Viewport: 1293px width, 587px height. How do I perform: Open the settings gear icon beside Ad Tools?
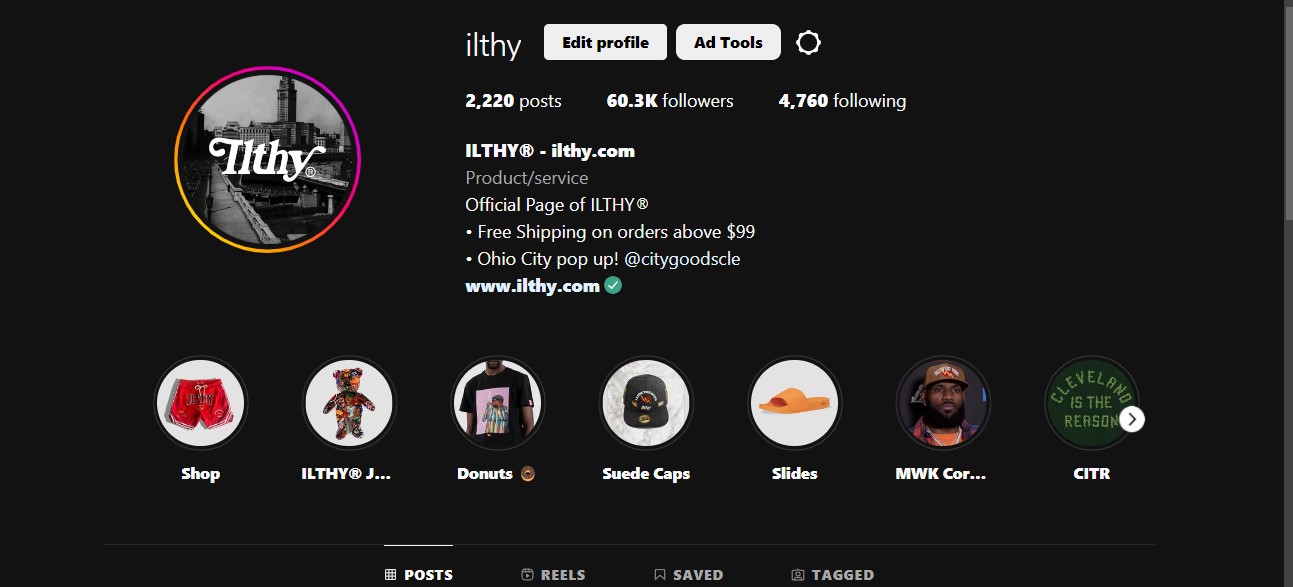tap(808, 42)
